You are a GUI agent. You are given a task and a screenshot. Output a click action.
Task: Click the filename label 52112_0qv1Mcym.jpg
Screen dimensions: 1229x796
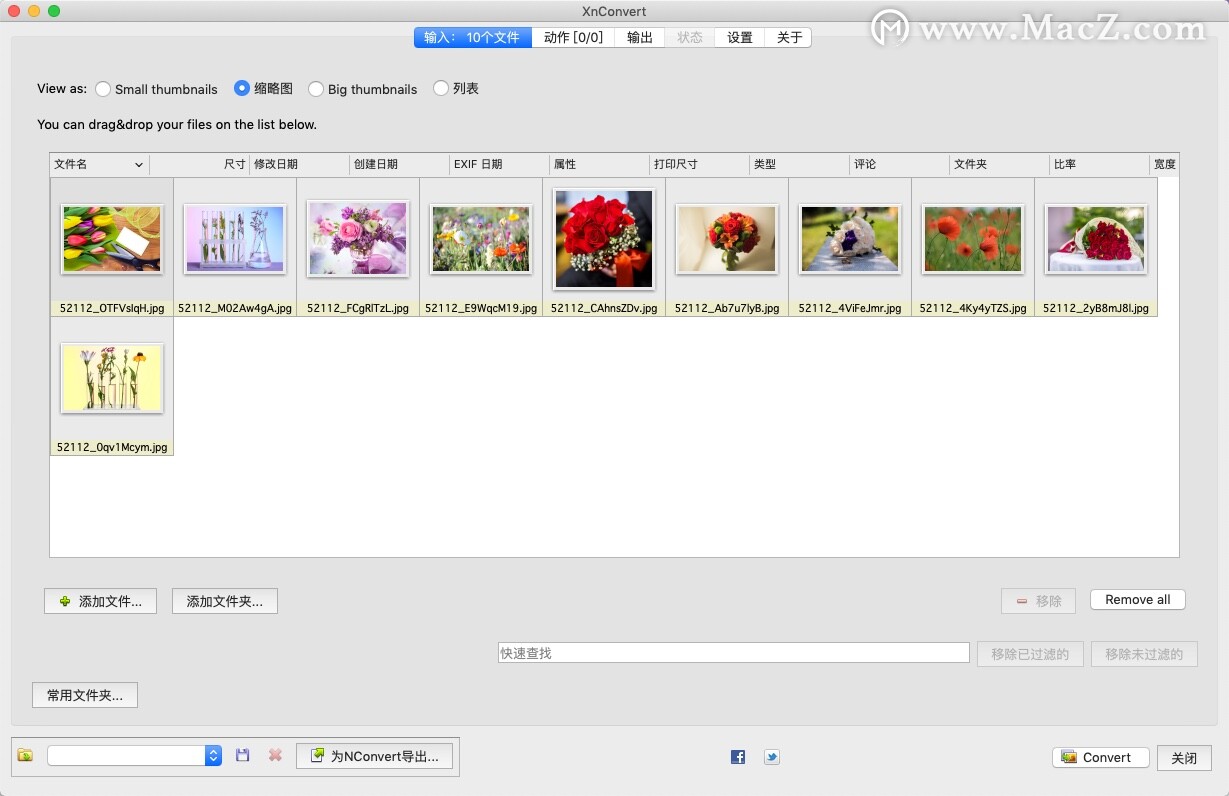pos(112,447)
